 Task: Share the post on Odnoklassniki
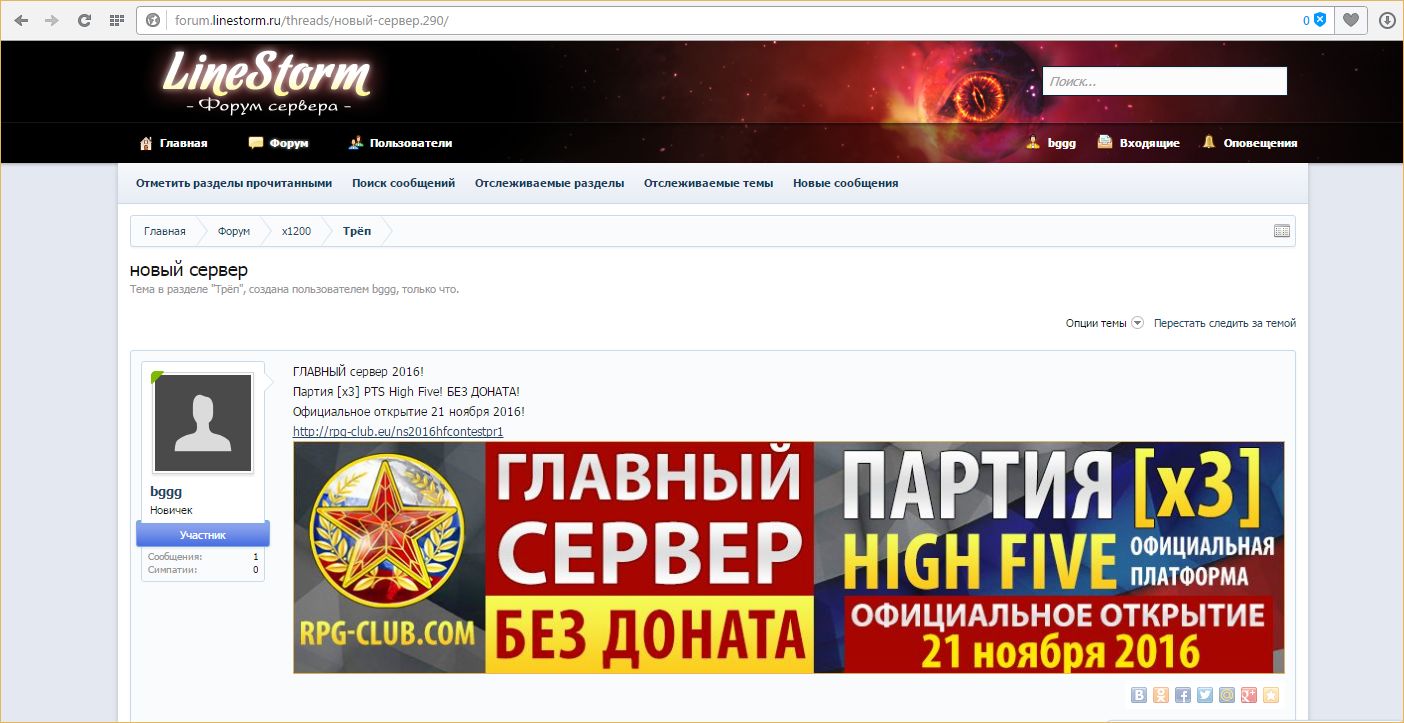point(1160,695)
